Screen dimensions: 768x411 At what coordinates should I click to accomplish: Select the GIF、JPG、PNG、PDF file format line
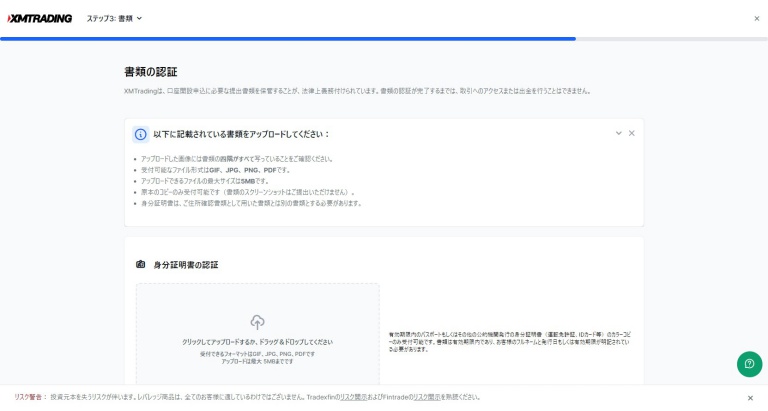(x=216, y=170)
